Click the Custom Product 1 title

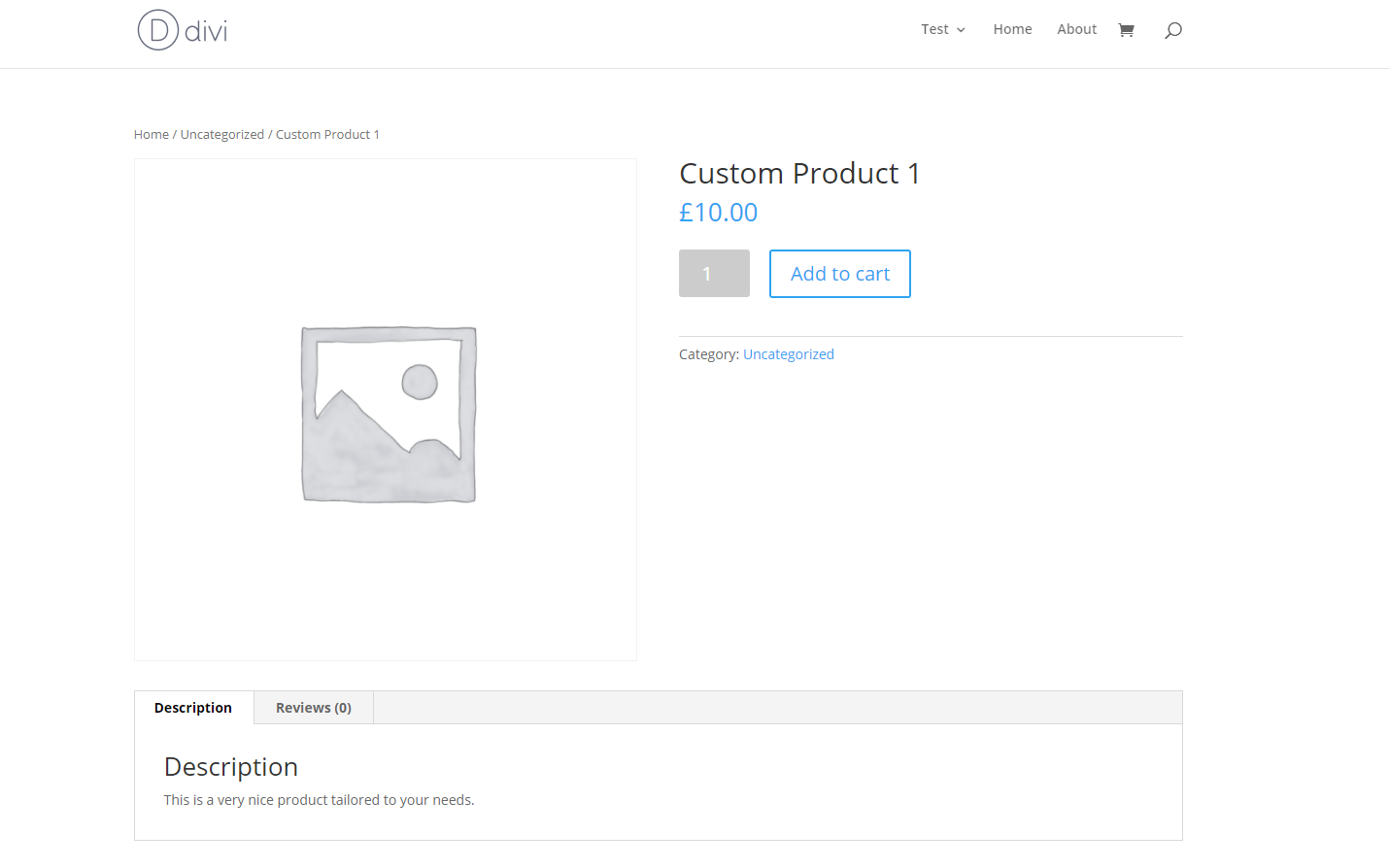point(799,173)
